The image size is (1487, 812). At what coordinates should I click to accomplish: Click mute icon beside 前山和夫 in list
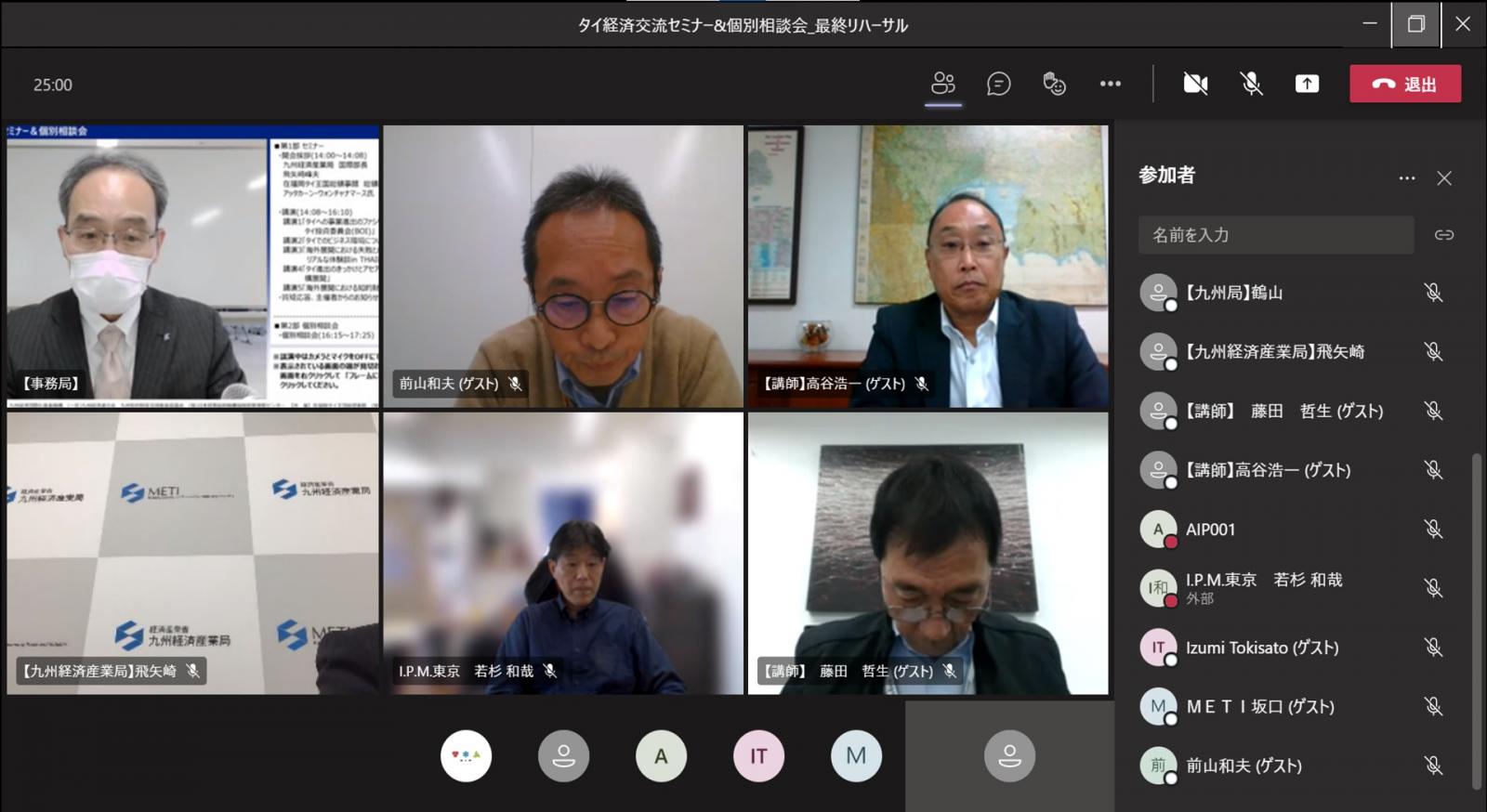click(1433, 766)
